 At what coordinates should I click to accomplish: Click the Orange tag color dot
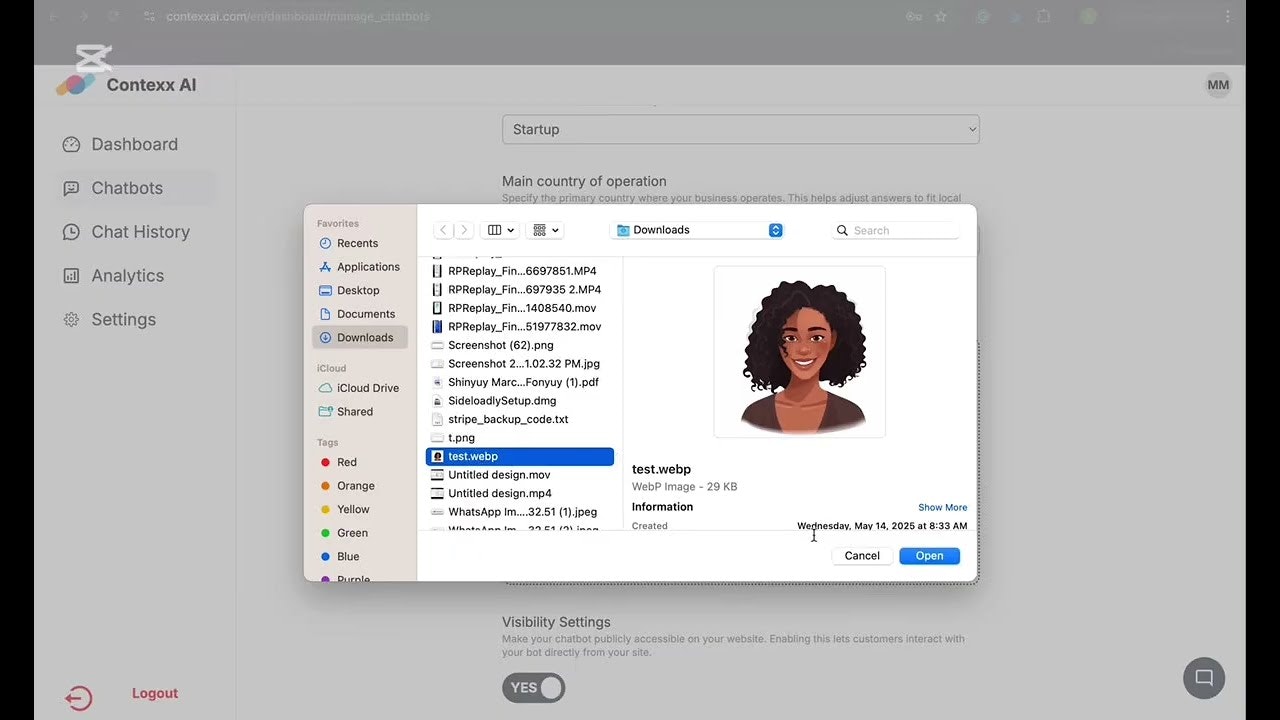[326, 486]
